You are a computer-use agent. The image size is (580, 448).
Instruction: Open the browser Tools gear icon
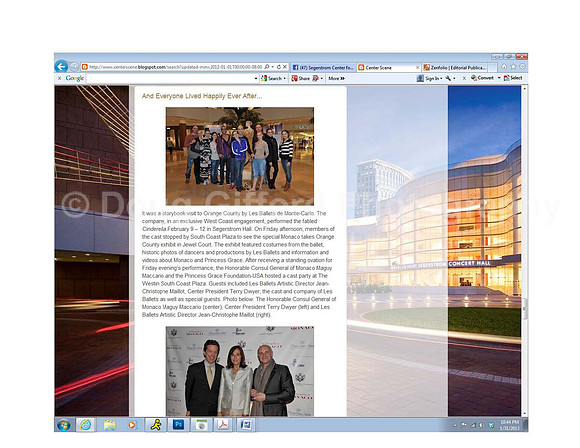522,67
